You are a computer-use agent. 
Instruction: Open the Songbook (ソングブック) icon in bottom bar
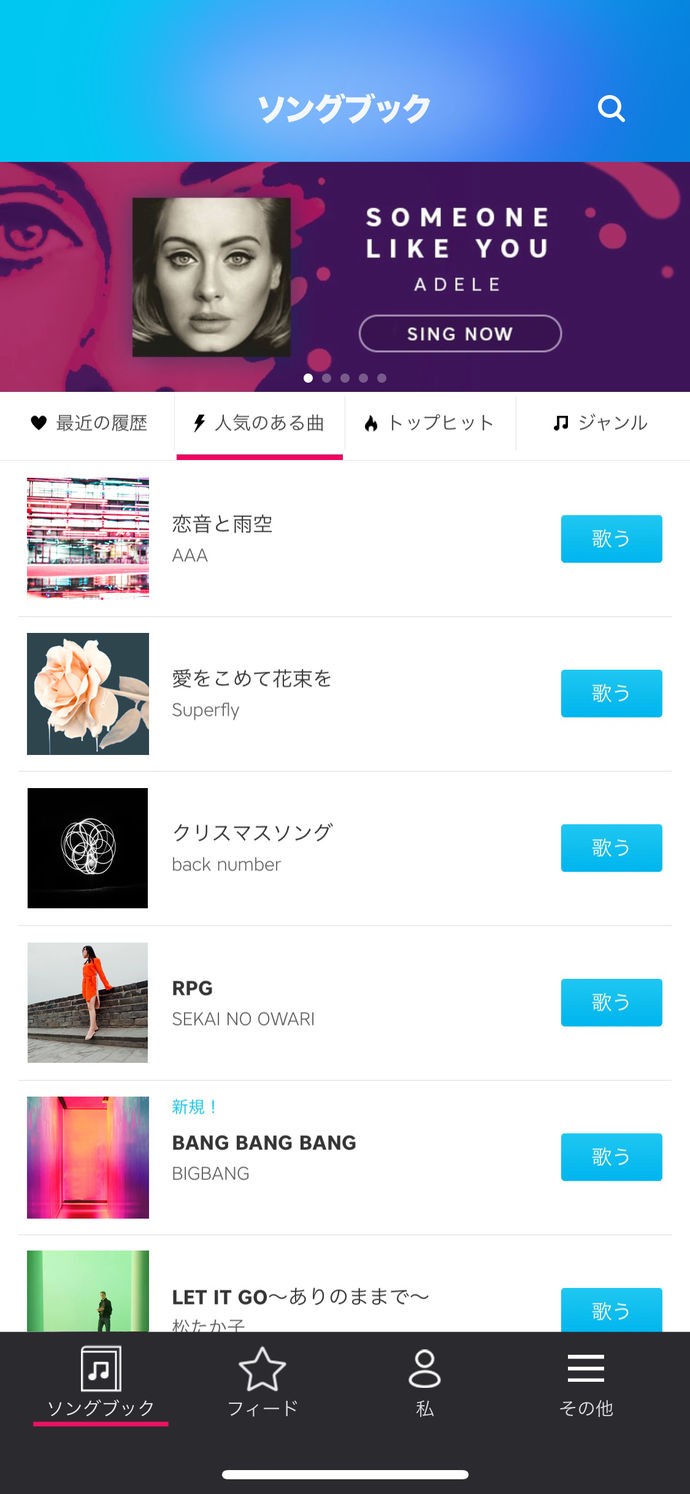[x=100, y=1368]
